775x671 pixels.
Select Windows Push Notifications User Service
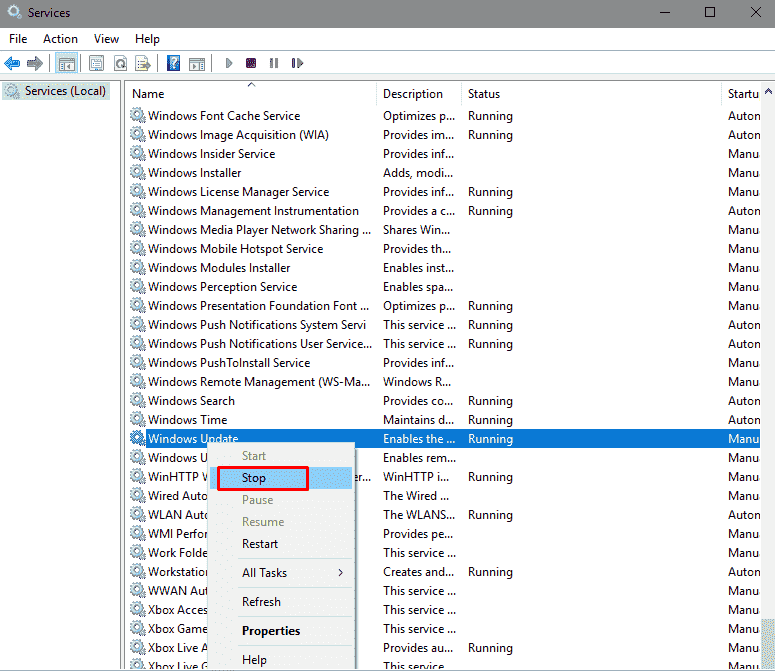point(445,343)
